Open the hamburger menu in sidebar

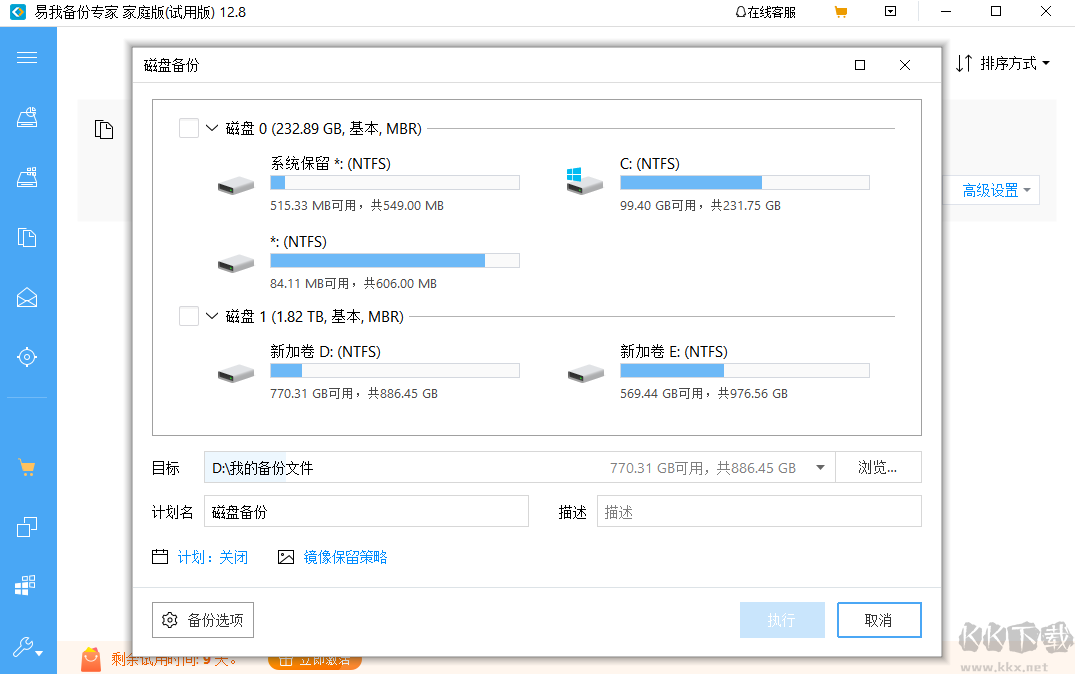(x=27, y=57)
